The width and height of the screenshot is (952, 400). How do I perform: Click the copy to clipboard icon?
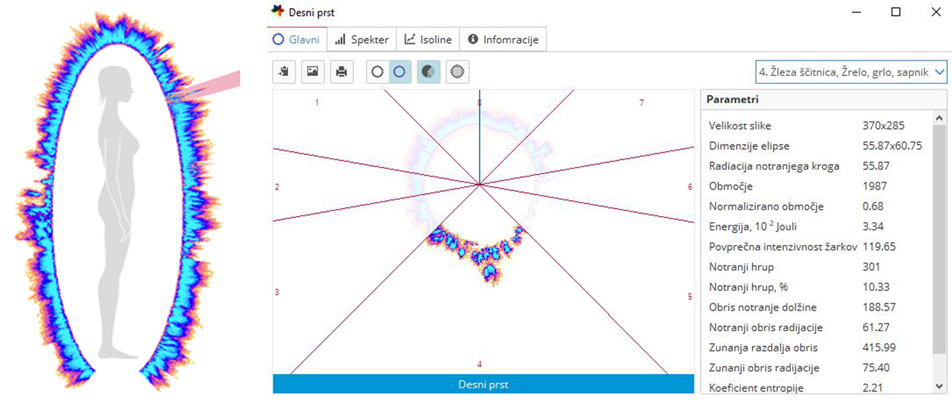[285, 72]
